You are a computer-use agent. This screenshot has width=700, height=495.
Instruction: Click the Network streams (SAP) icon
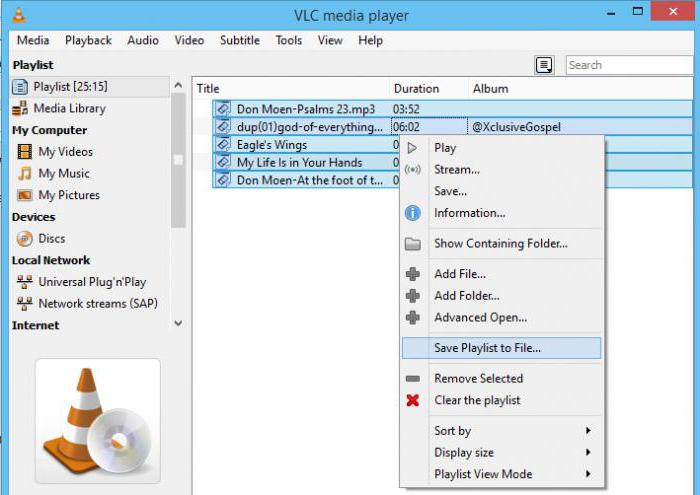tap(25, 304)
